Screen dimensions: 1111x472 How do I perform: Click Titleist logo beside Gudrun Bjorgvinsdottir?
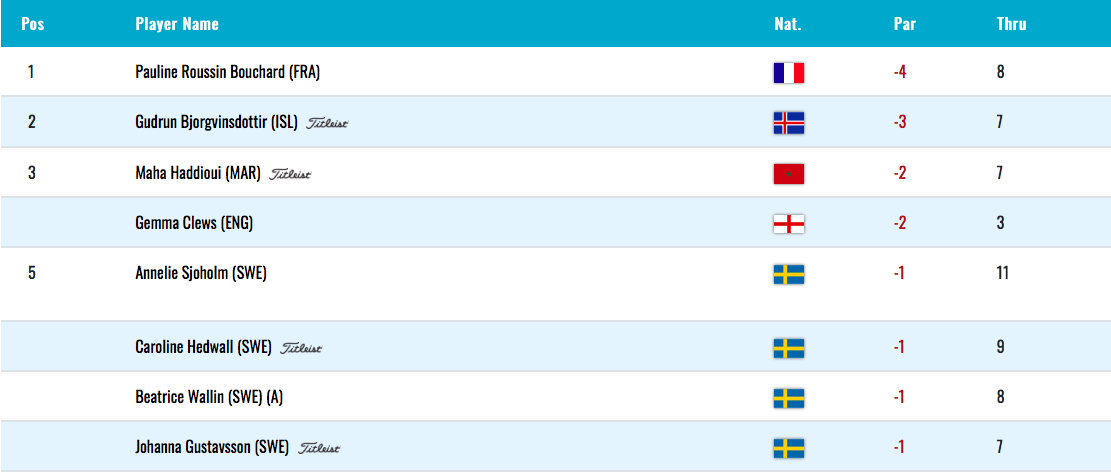327,123
